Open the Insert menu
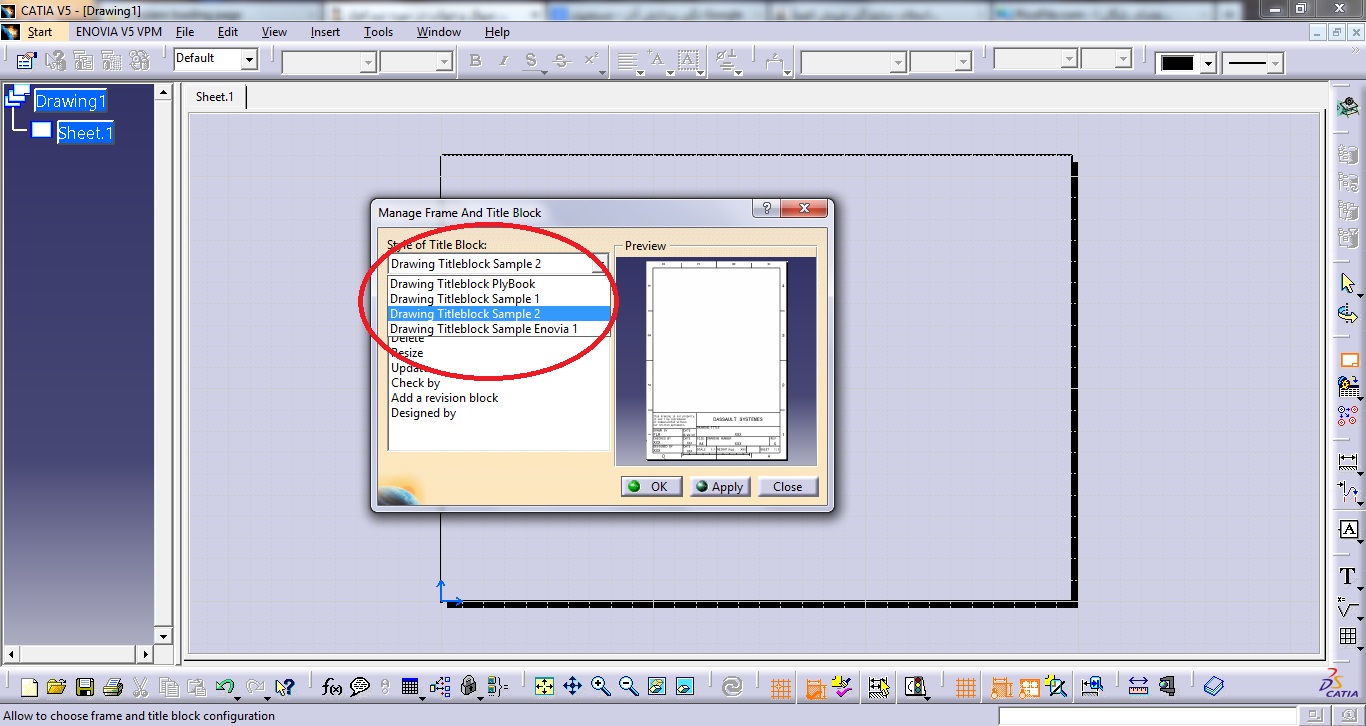This screenshot has height=726, width=1366. [325, 32]
